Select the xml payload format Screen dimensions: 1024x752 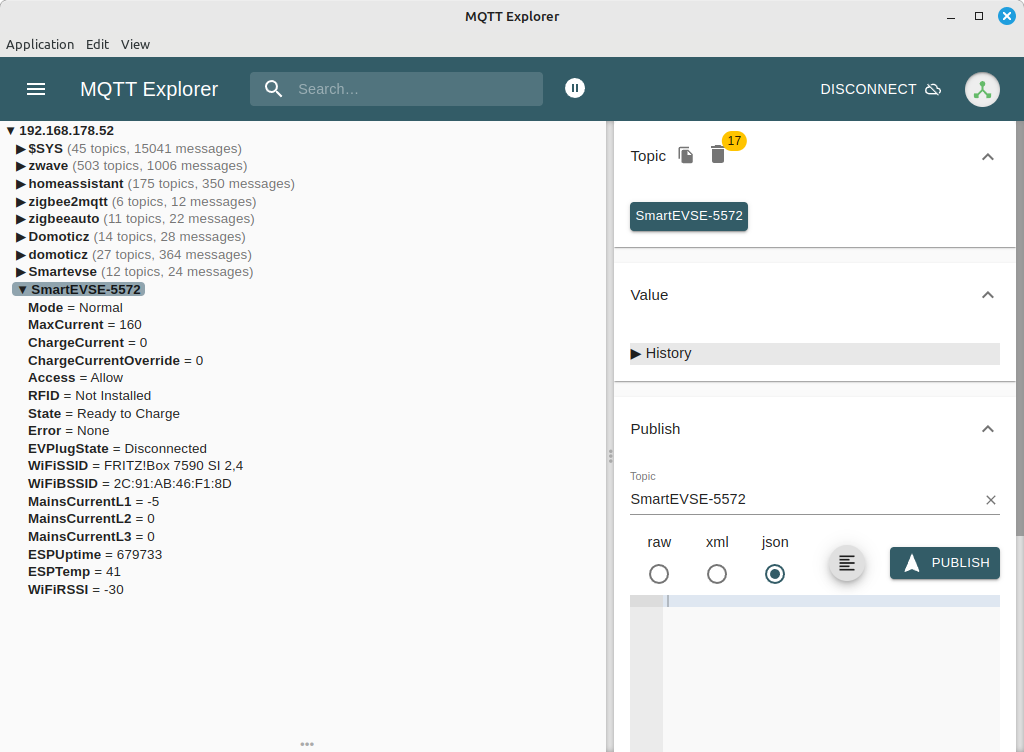coord(717,574)
